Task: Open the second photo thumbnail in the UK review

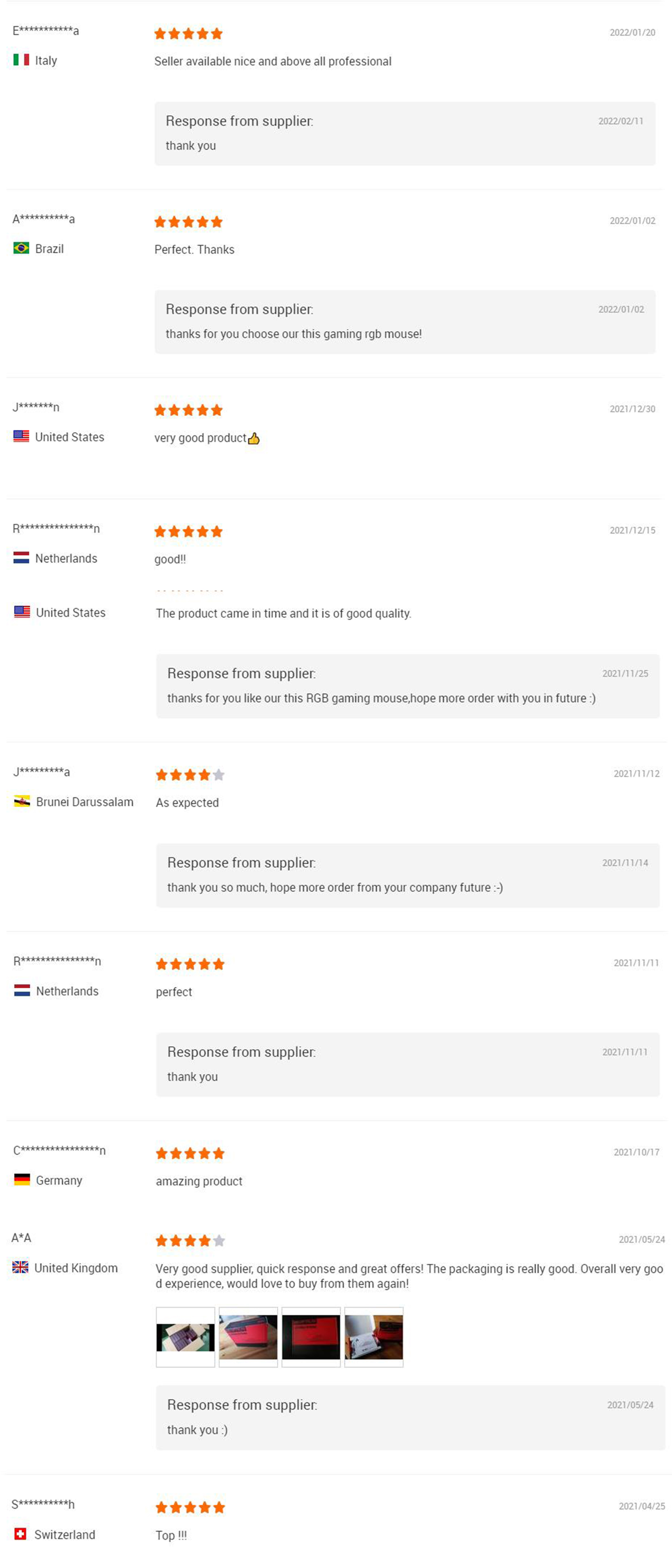Action: (x=248, y=1337)
